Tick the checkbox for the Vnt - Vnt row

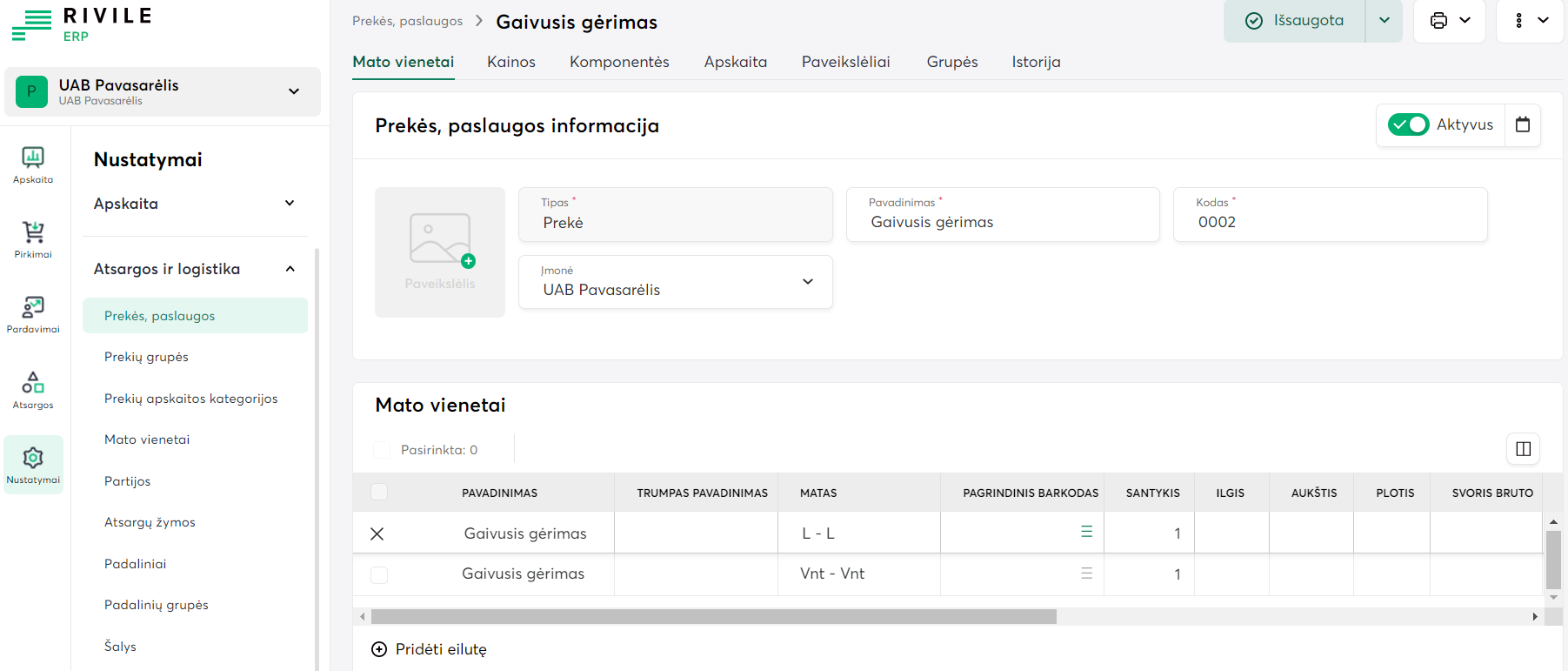click(x=379, y=574)
